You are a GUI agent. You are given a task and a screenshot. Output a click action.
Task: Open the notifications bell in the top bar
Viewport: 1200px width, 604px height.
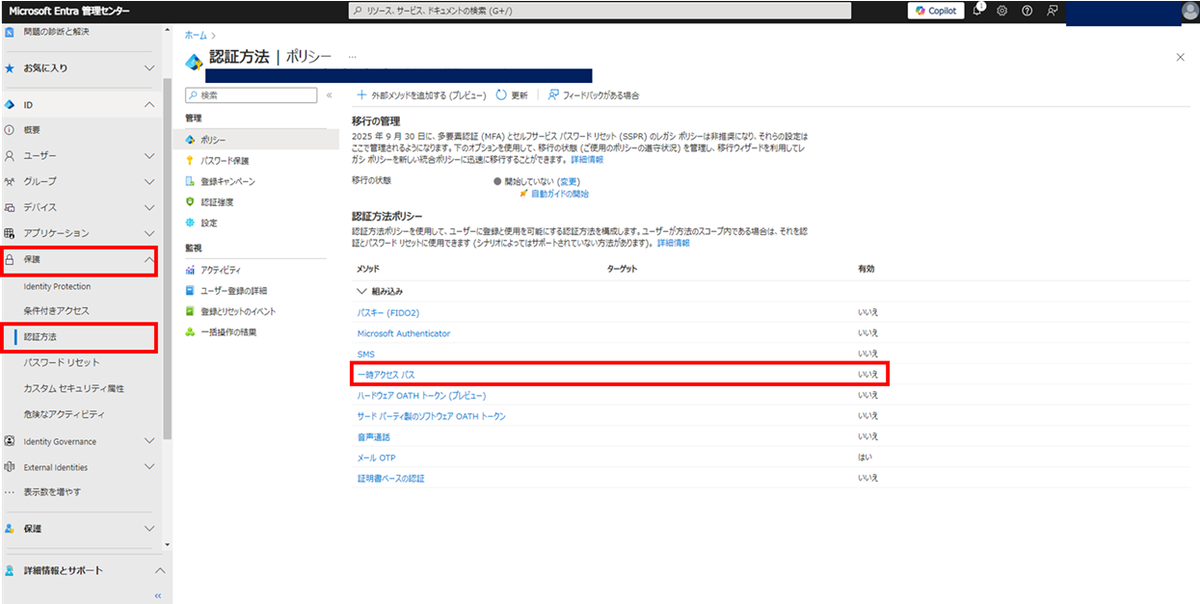click(x=977, y=10)
